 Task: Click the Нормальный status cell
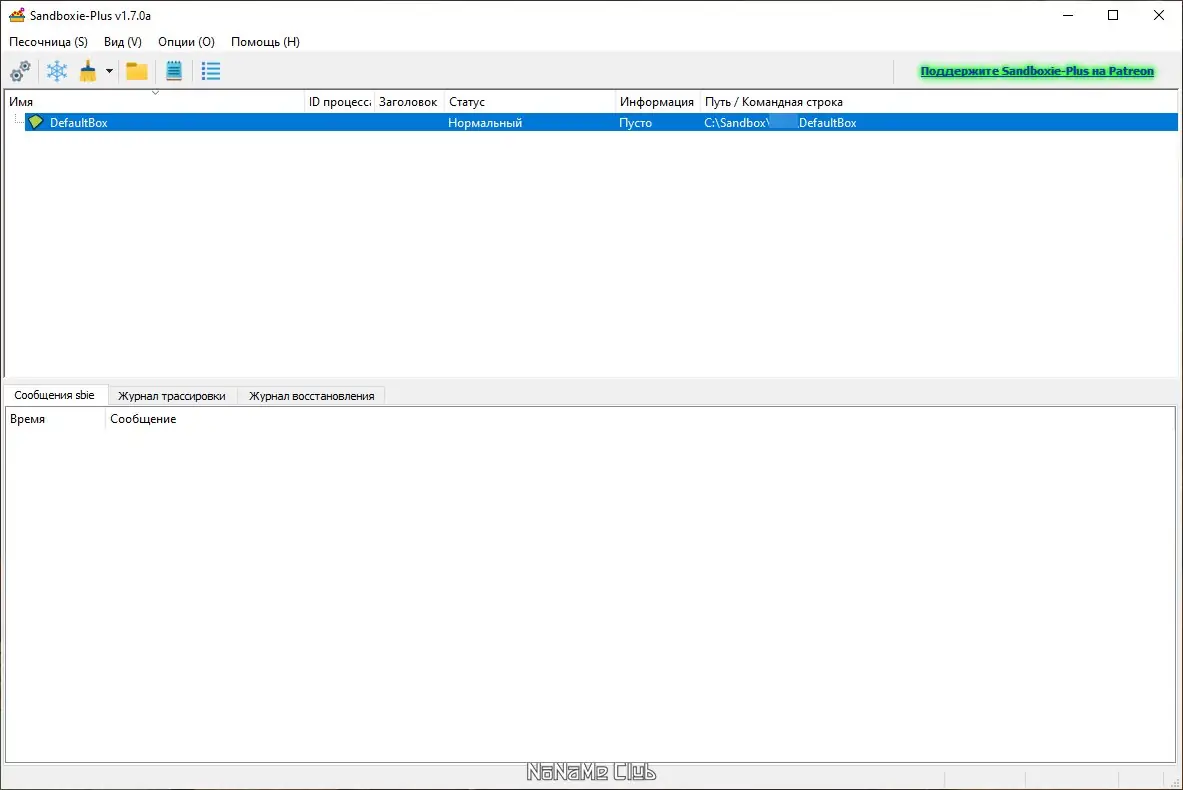tap(485, 122)
